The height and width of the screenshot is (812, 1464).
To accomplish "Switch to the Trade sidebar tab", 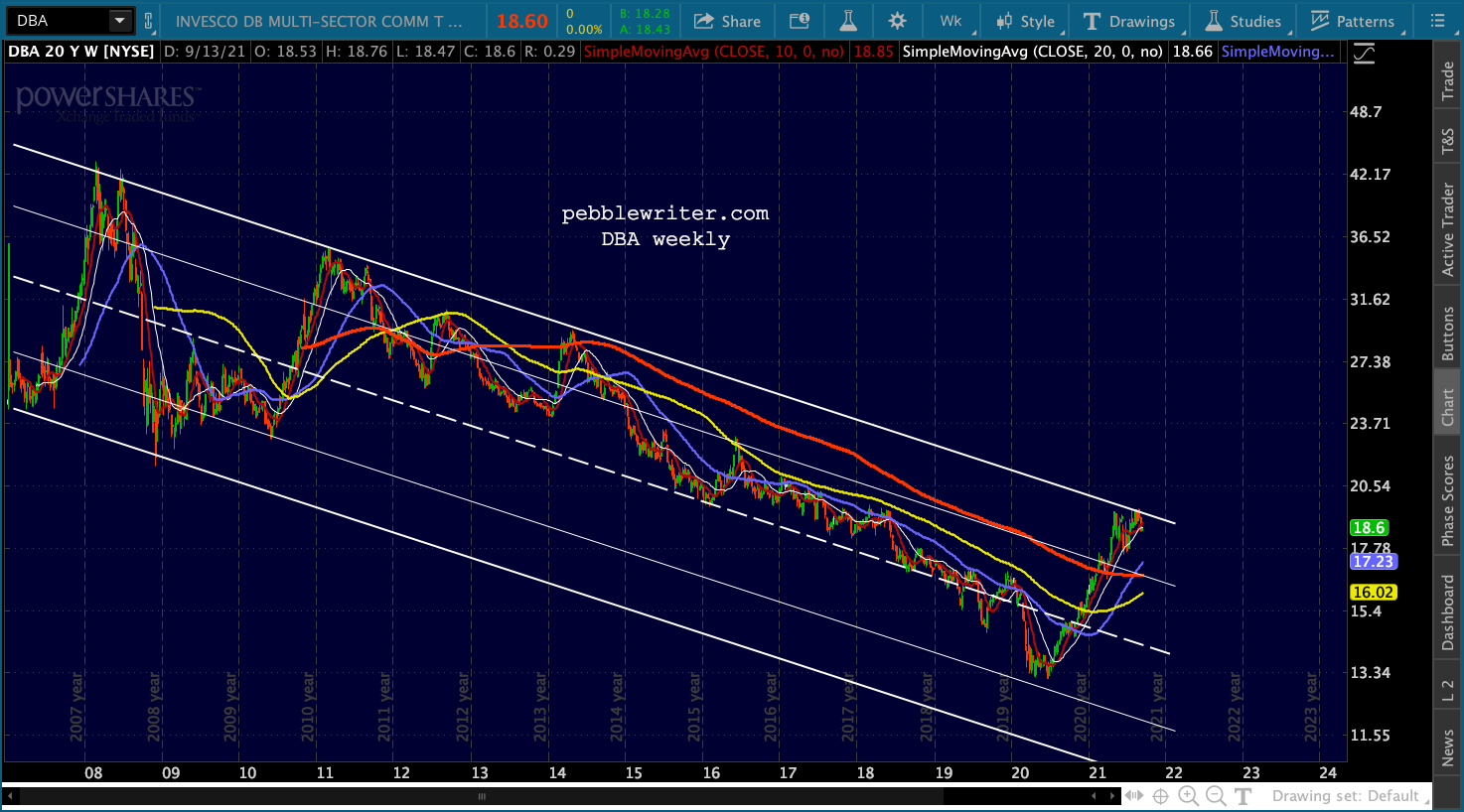I will pyautogui.click(x=1448, y=81).
